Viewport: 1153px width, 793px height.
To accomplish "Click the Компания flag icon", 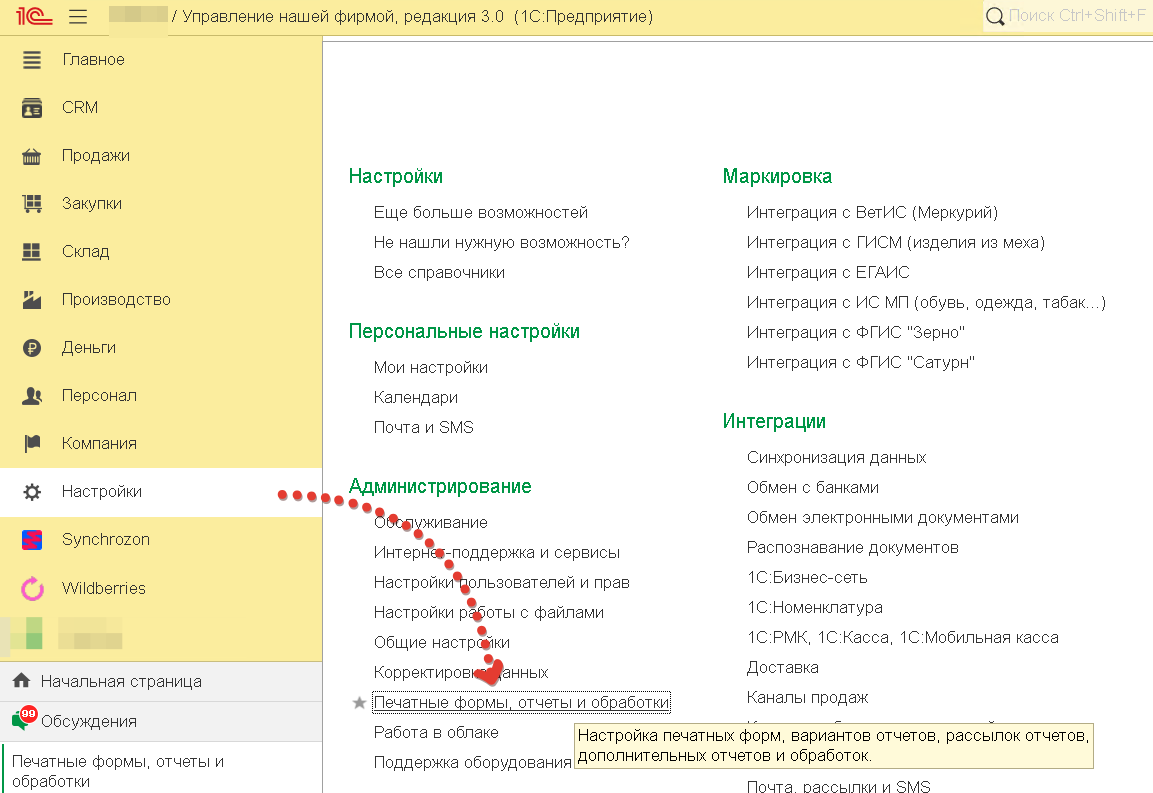I will click(x=32, y=444).
